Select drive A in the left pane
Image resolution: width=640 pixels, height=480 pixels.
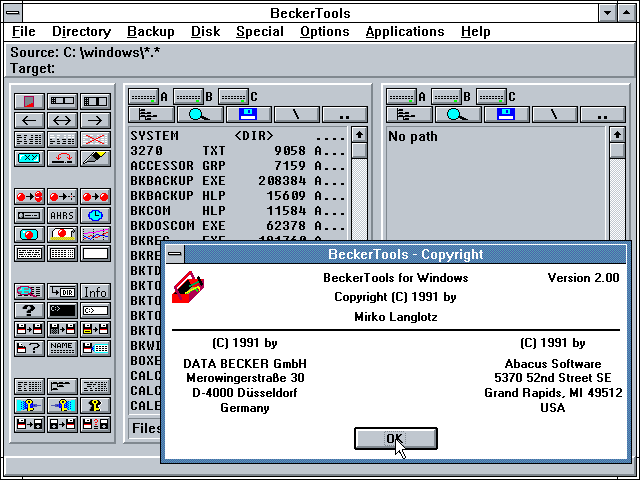[143, 97]
